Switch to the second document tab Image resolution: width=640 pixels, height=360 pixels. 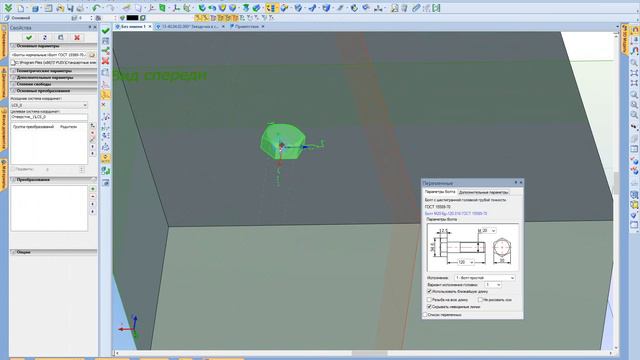pos(190,26)
